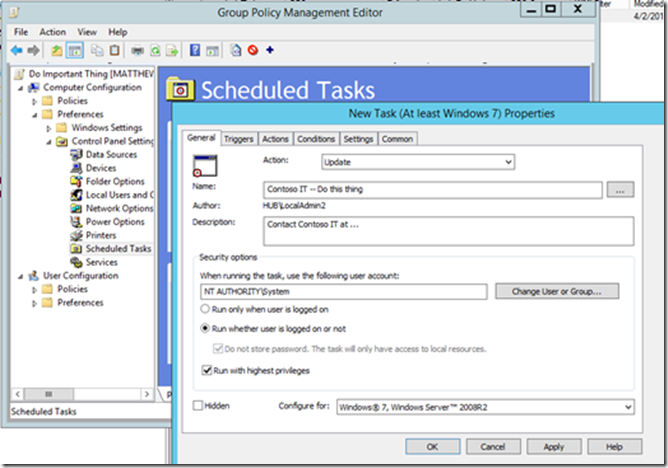Click the Up one level folder icon
Image resolution: width=668 pixels, height=468 pixels.
click(57, 51)
